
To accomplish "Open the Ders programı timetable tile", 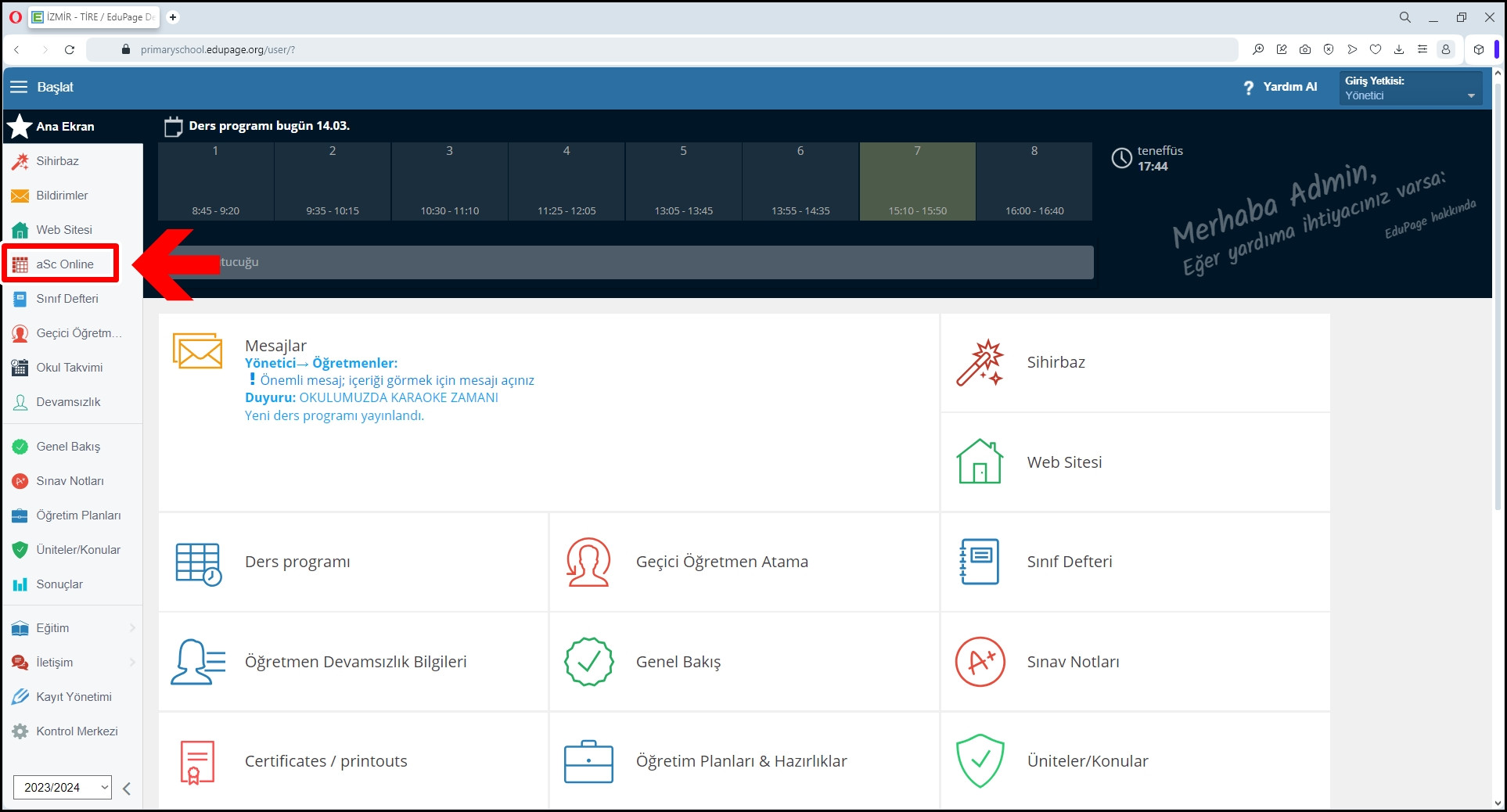I will [x=353, y=562].
